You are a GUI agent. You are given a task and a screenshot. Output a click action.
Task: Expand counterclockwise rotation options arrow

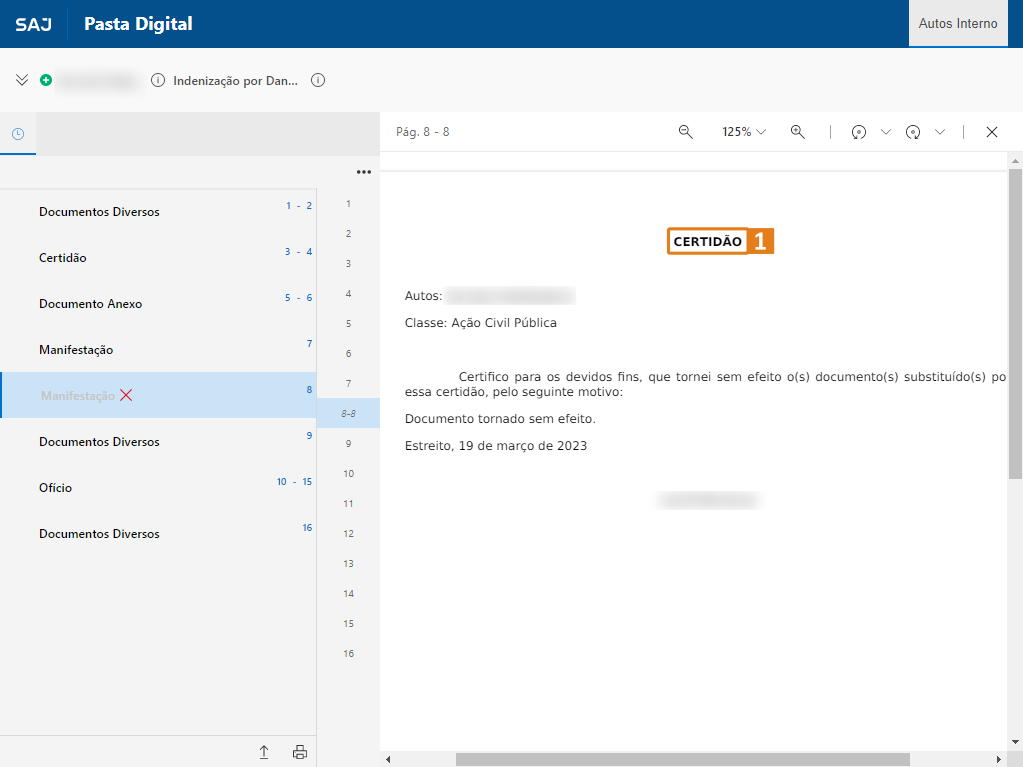(x=885, y=132)
